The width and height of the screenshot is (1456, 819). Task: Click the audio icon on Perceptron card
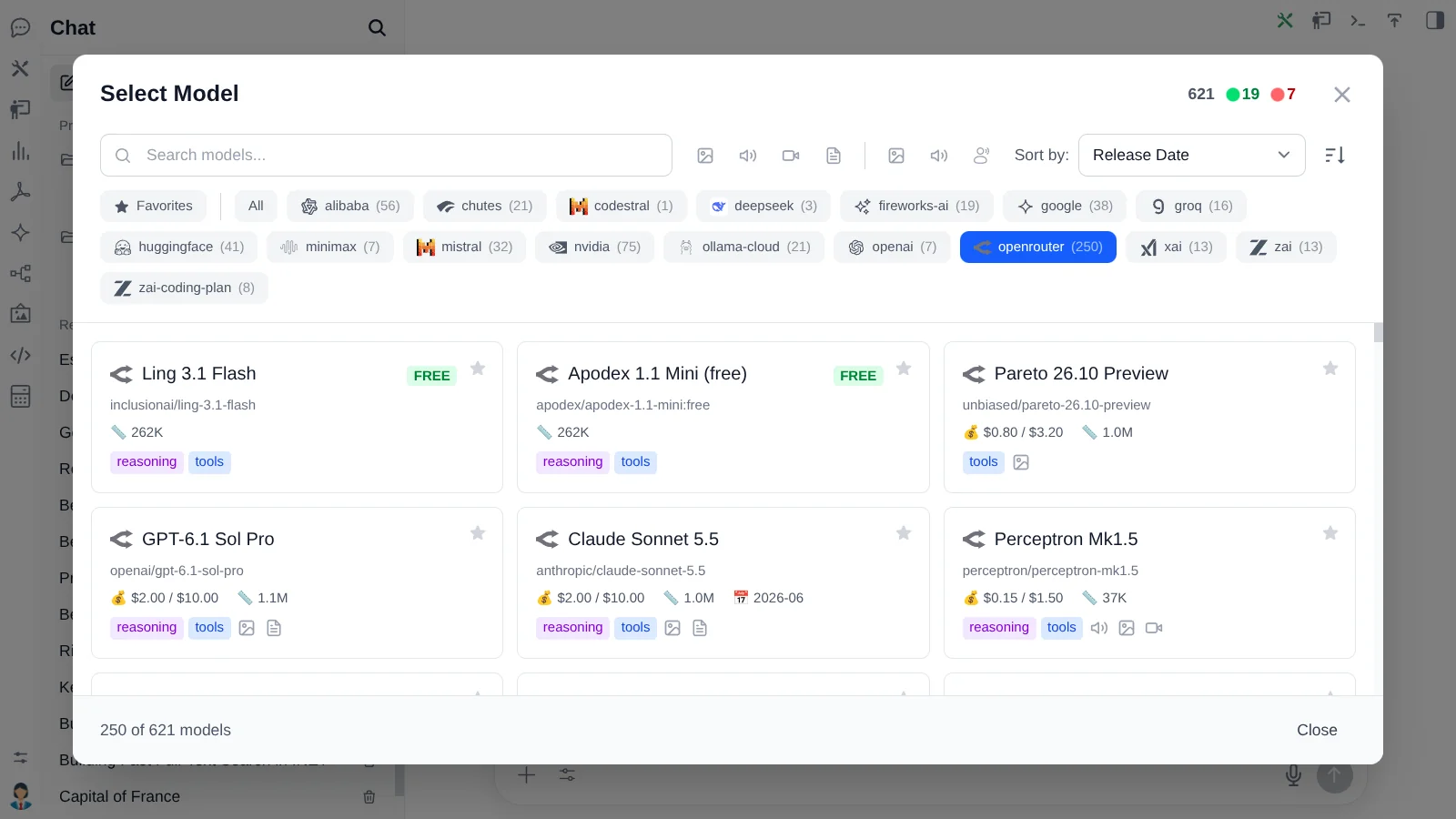[1099, 628]
